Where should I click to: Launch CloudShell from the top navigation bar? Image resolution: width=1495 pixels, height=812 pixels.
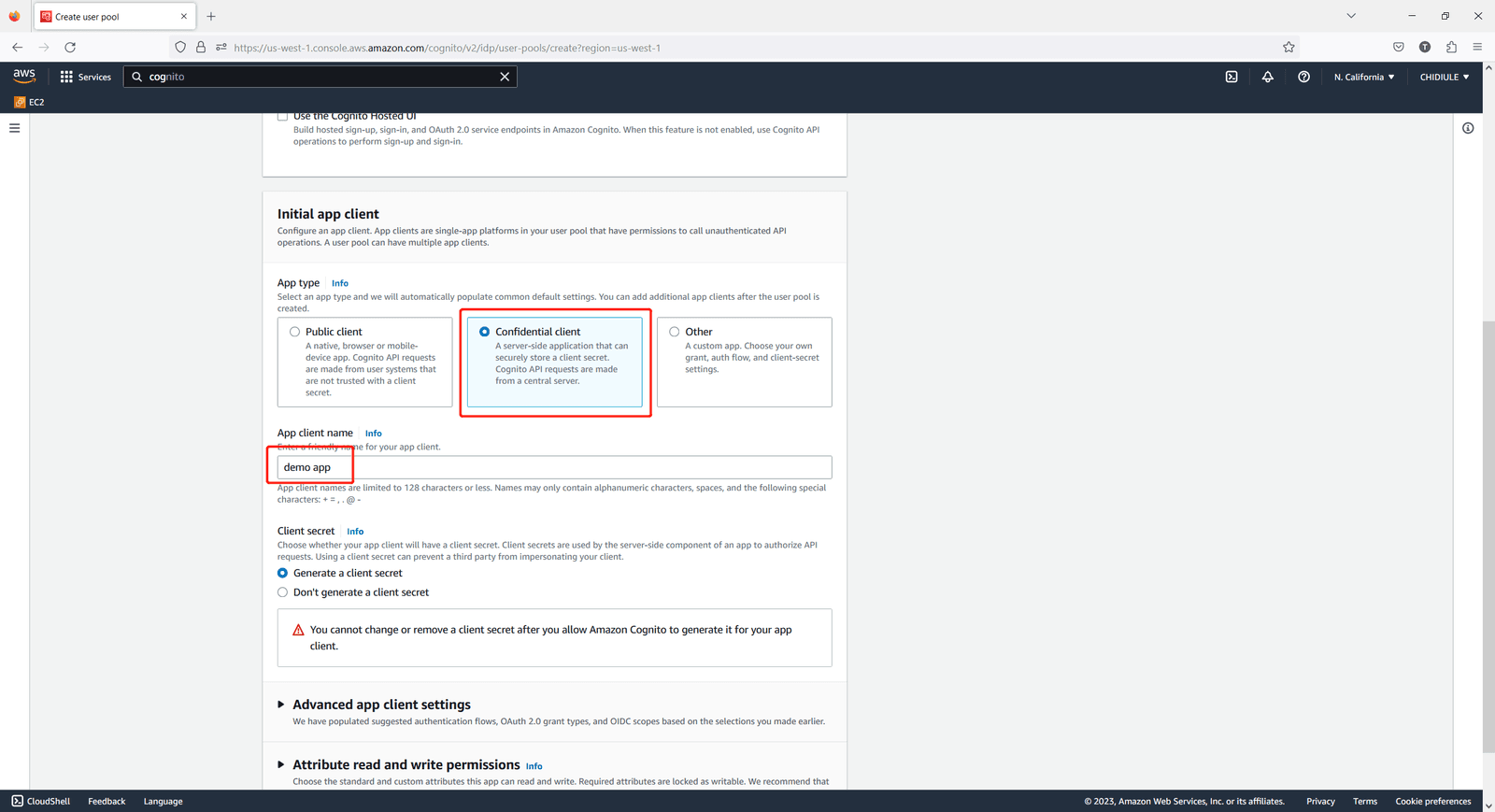(x=1232, y=77)
